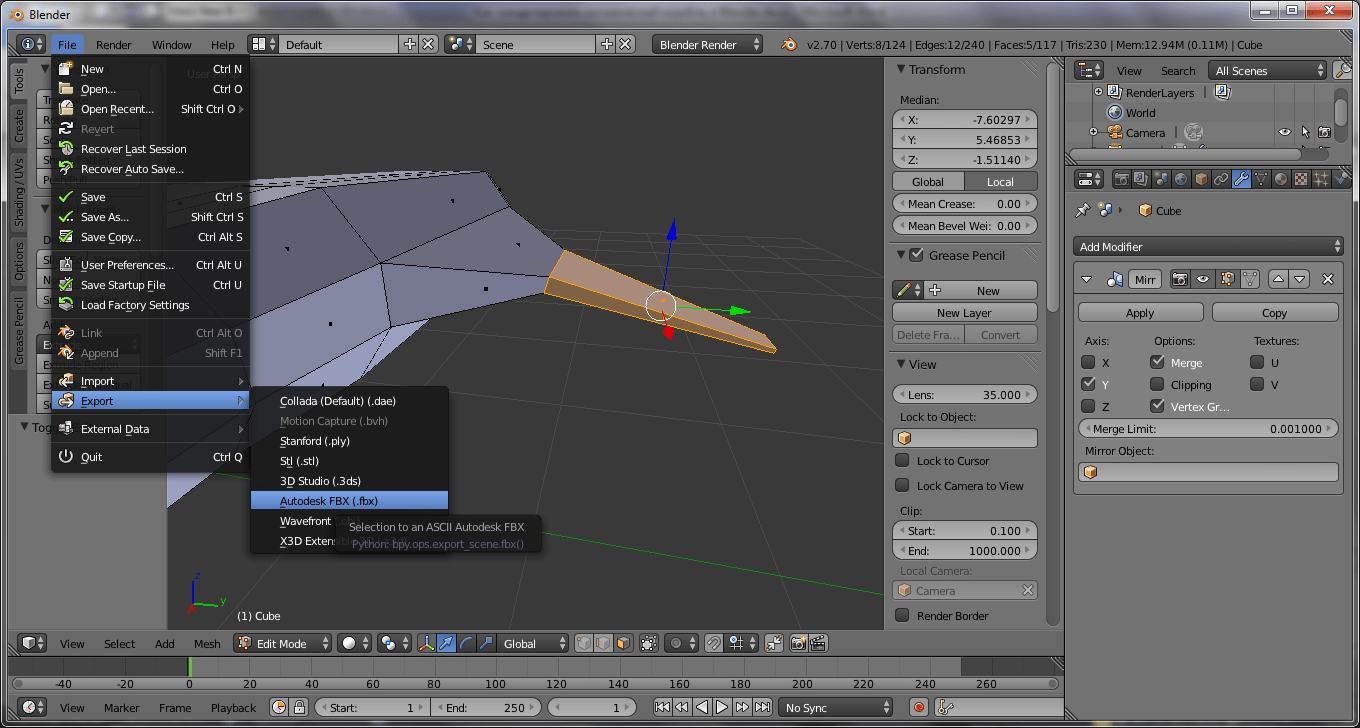Viewport: 1360px width, 728px height.
Task: Collapse Mirror modifier panel triangle
Action: coord(1087,279)
